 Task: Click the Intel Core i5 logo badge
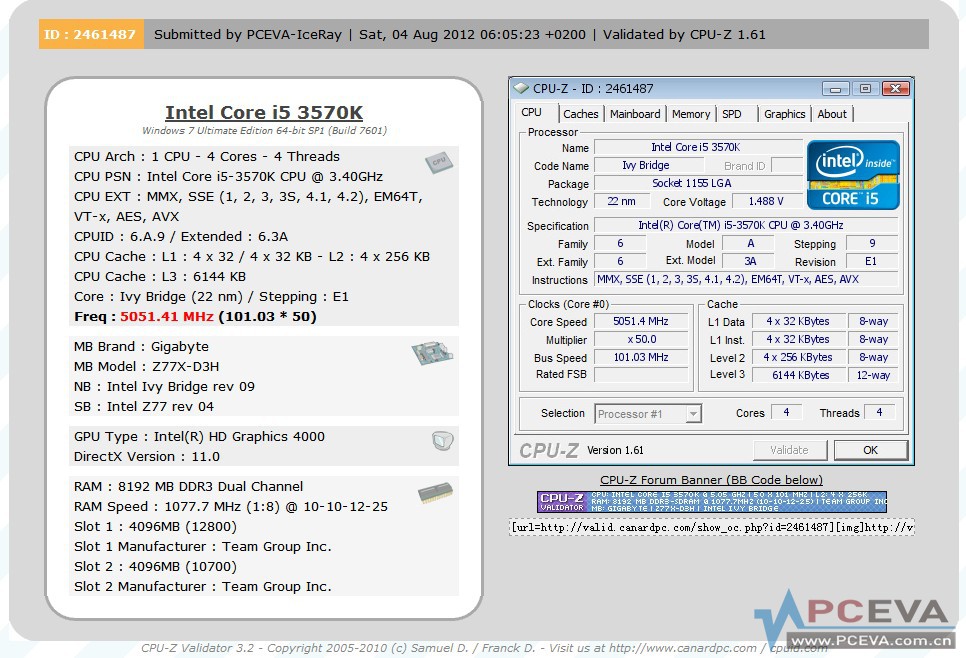click(x=853, y=175)
